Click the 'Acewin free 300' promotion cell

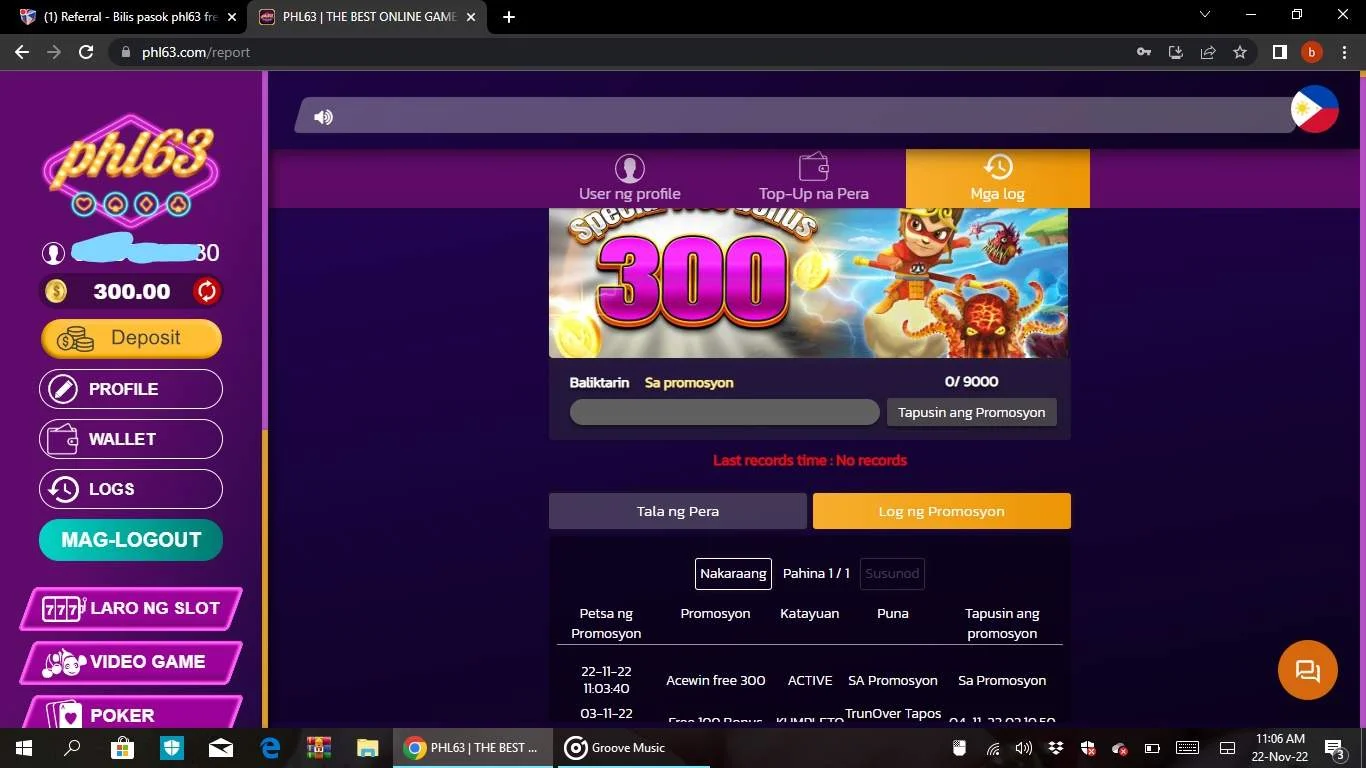coord(716,680)
